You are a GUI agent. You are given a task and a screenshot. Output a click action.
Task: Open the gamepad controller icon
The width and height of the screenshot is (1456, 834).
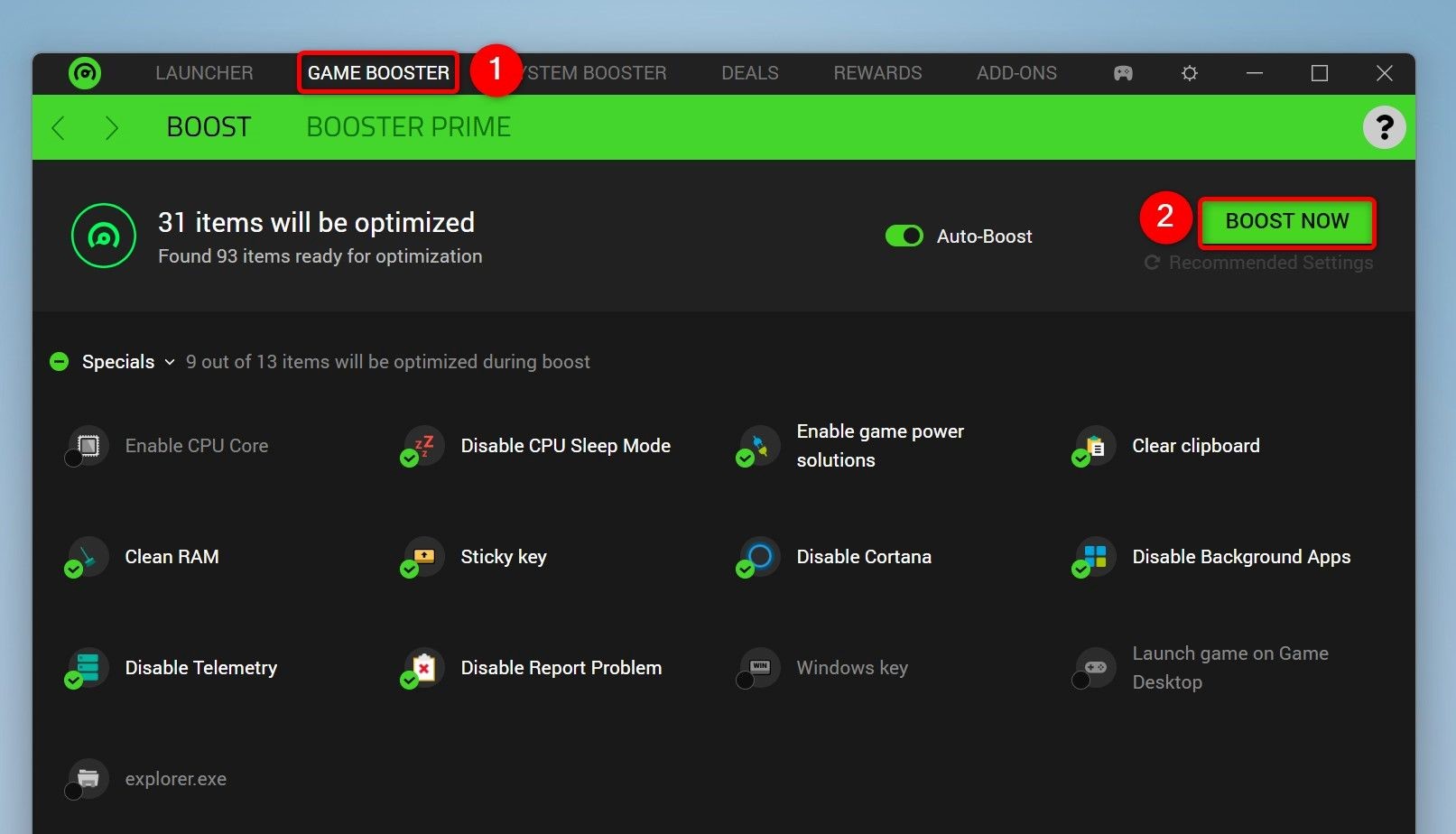pos(1122,73)
